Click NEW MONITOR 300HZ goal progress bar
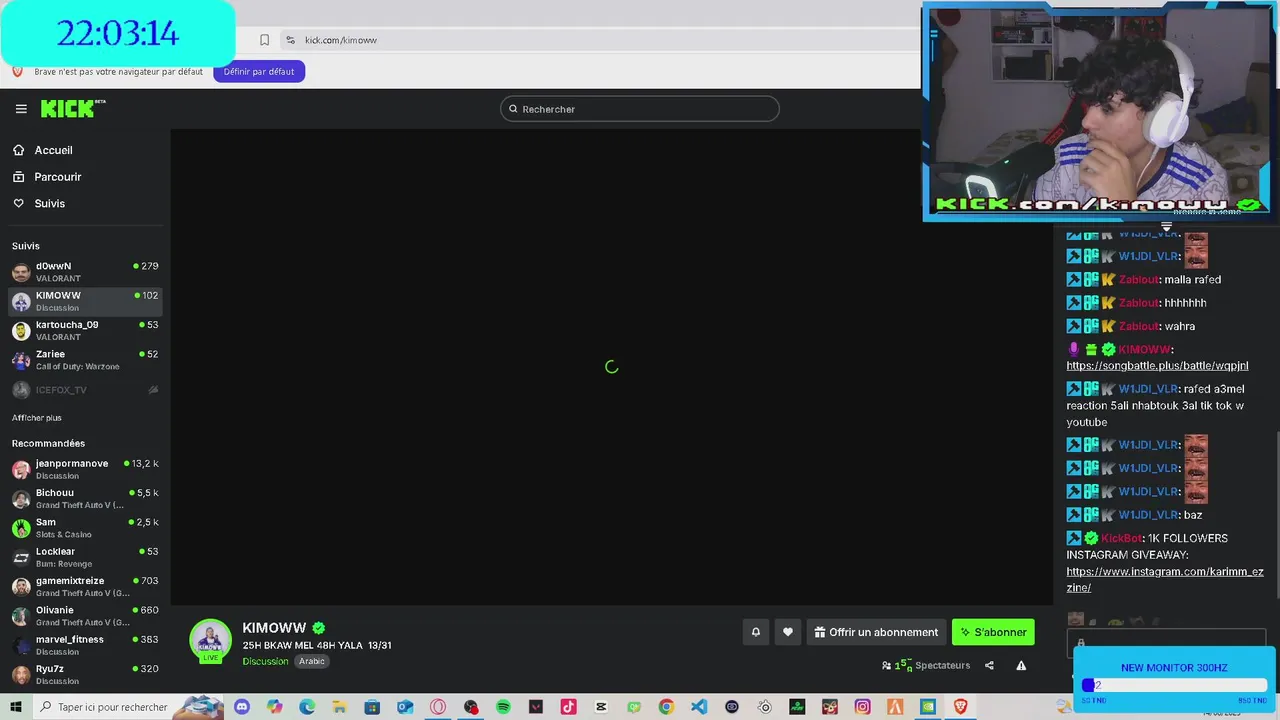1280x720 pixels. (x=1174, y=685)
